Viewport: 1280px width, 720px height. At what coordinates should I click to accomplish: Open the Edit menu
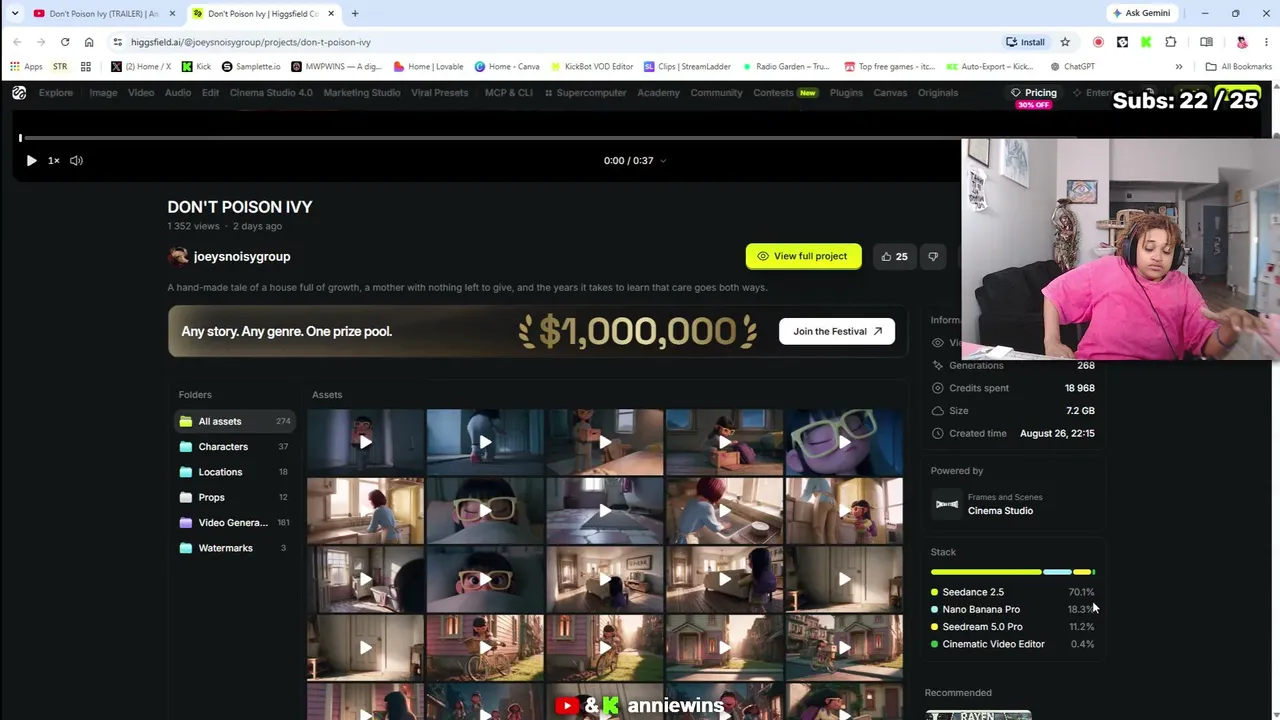(210, 92)
